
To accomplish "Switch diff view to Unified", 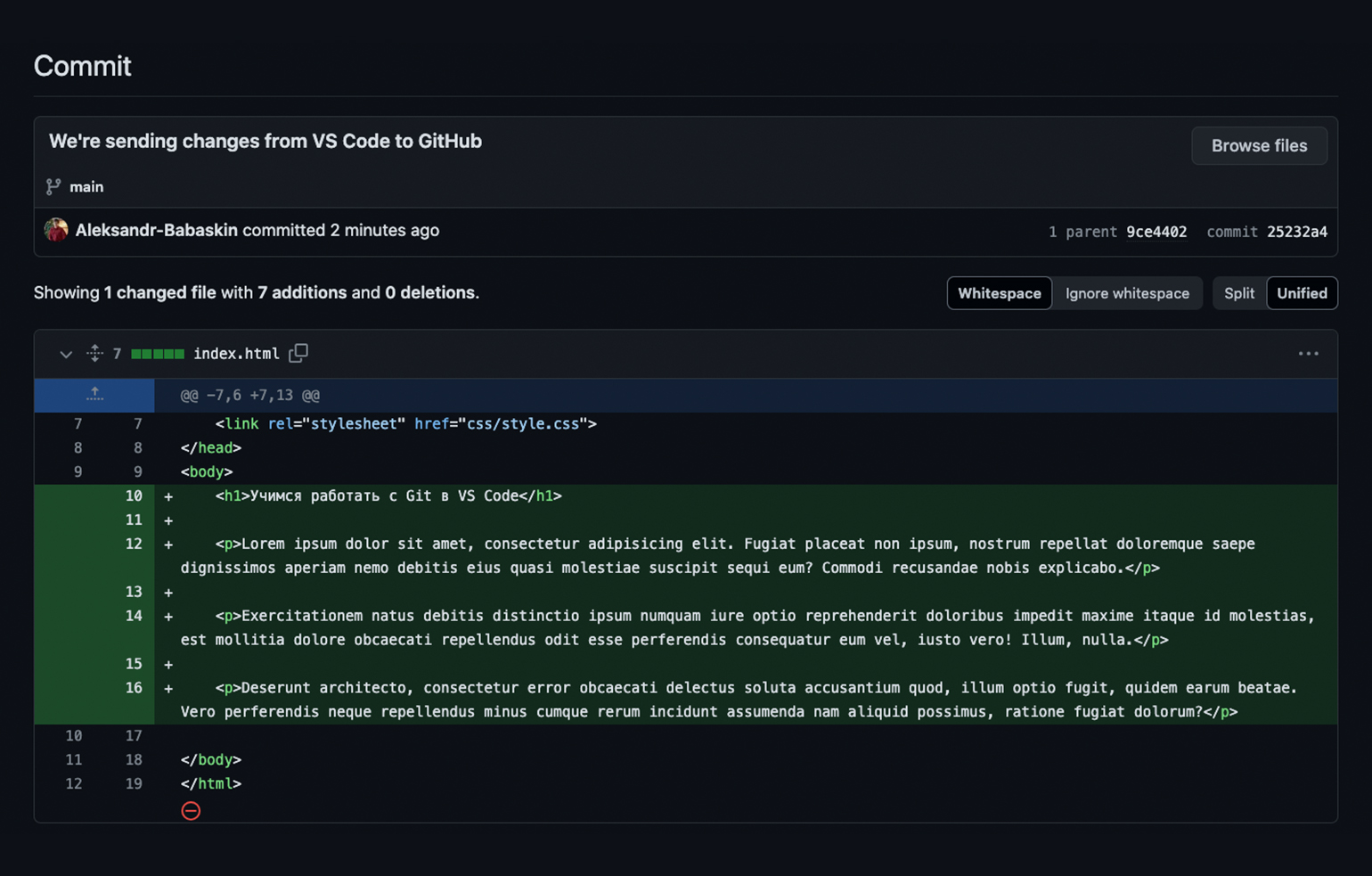I will click(1302, 293).
